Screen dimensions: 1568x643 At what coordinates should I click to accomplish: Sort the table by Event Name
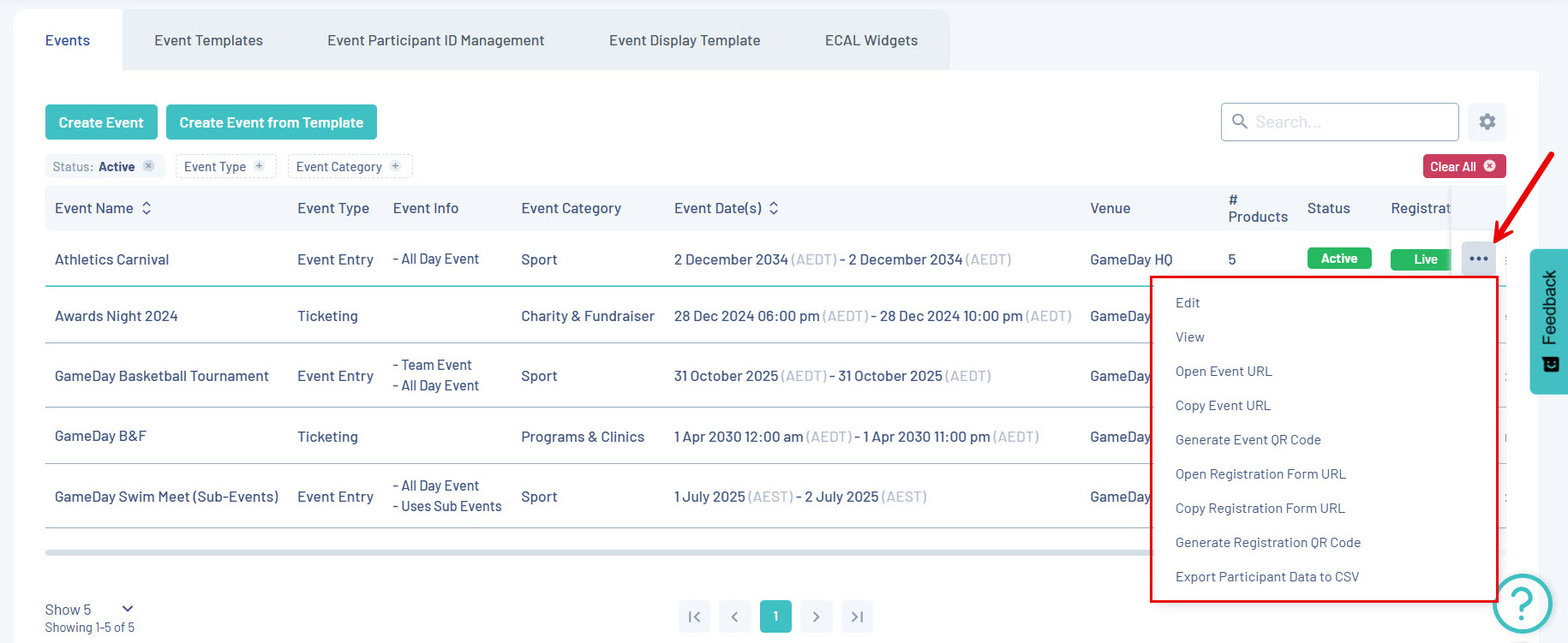(x=147, y=208)
